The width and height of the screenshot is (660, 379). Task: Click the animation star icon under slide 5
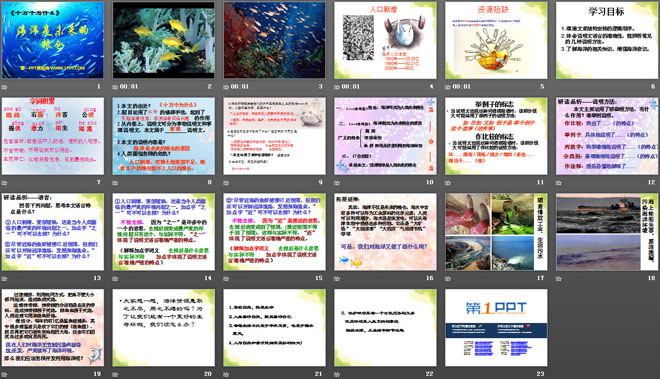point(448,87)
